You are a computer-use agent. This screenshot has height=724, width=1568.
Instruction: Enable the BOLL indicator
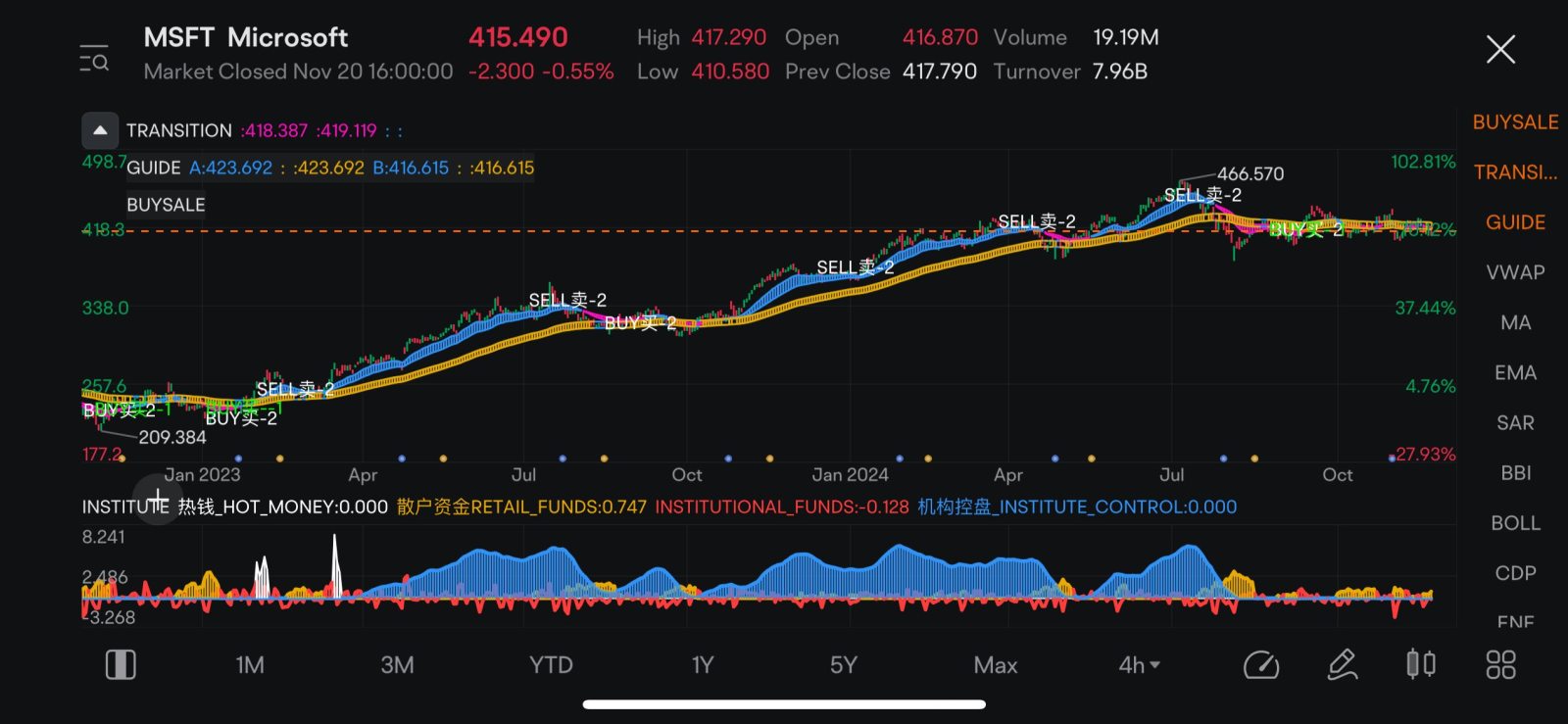(1515, 523)
